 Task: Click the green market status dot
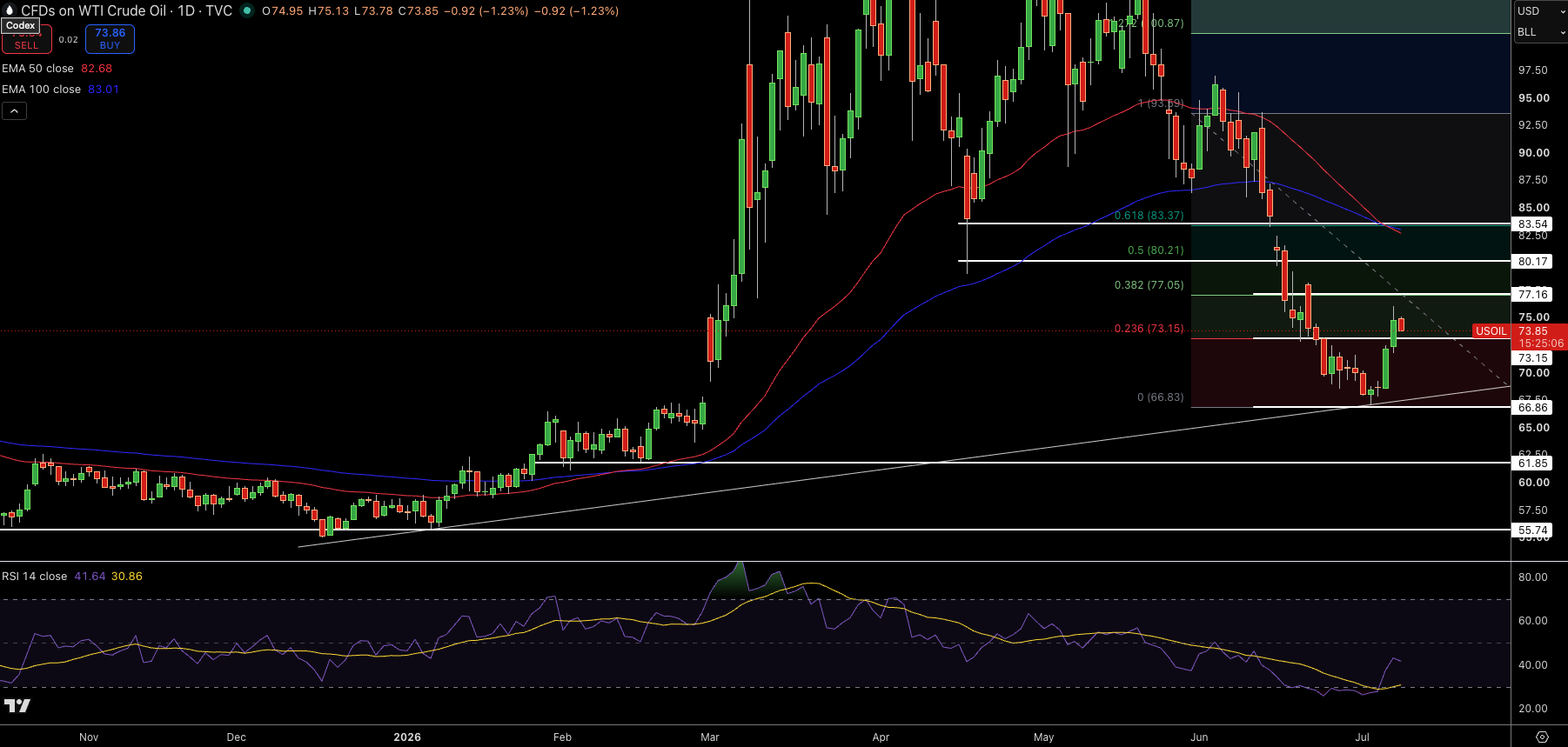click(x=247, y=10)
